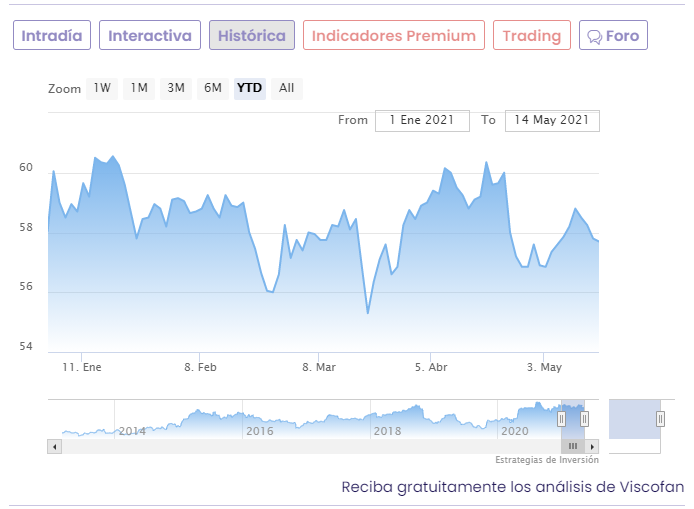
Task: Select the 6M zoom range
Action: (213, 88)
